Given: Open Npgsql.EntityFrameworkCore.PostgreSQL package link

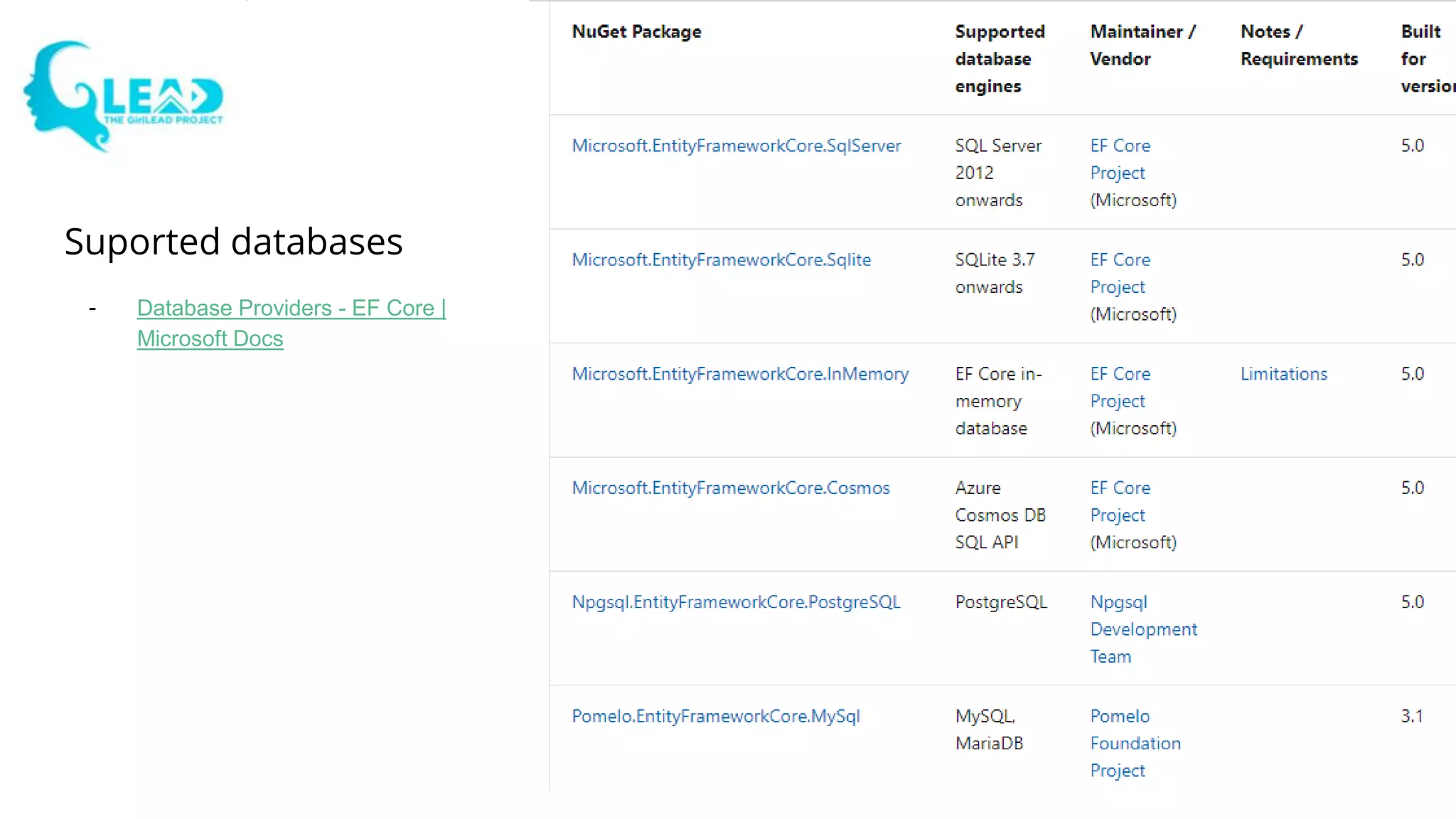Looking at the screenshot, I should [x=736, y=602].
